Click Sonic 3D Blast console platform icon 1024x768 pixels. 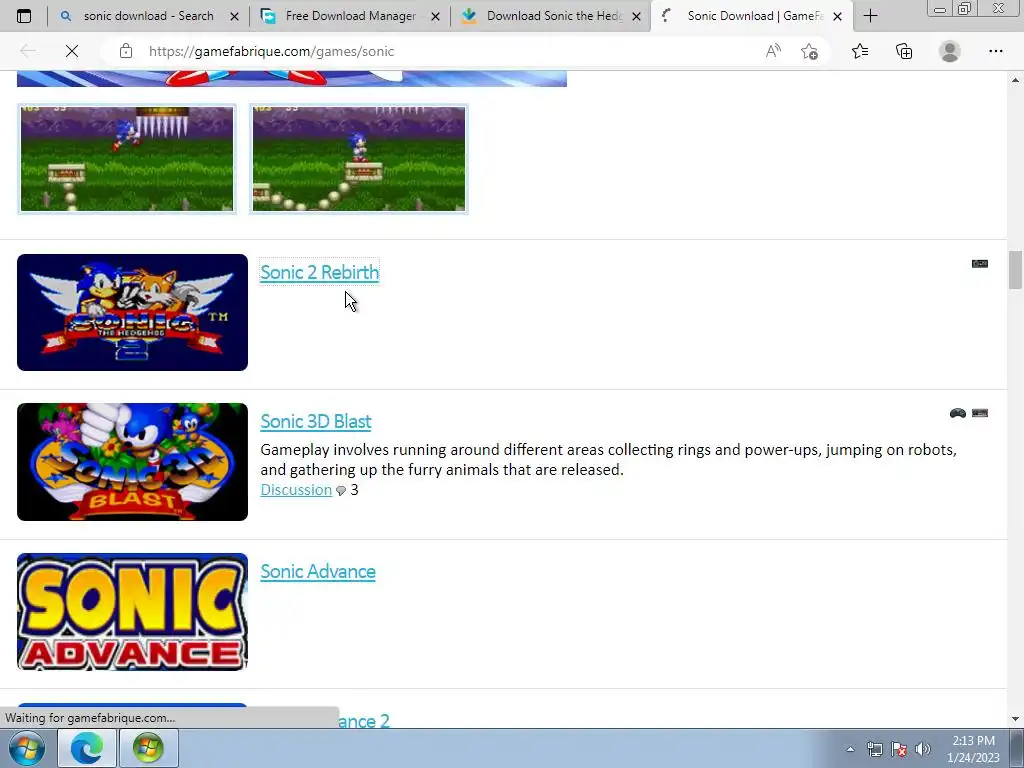tap(980, 413)
